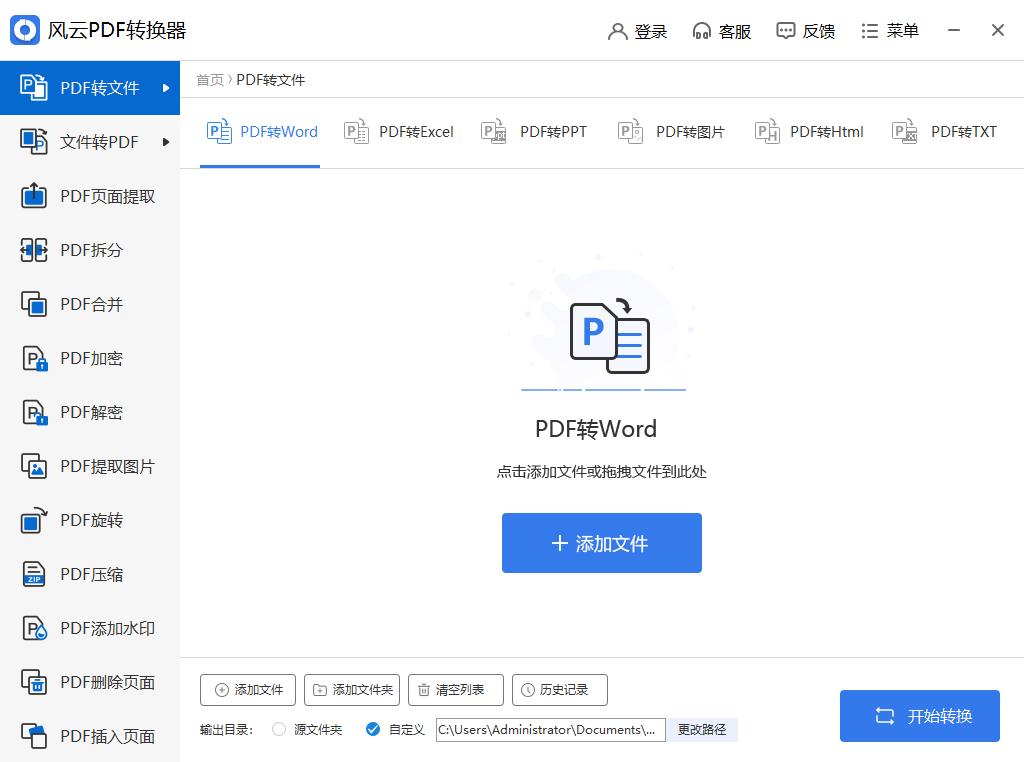Open the PDF添加水印 tool
1024x762 pixels.
click(x=90, y=628)
